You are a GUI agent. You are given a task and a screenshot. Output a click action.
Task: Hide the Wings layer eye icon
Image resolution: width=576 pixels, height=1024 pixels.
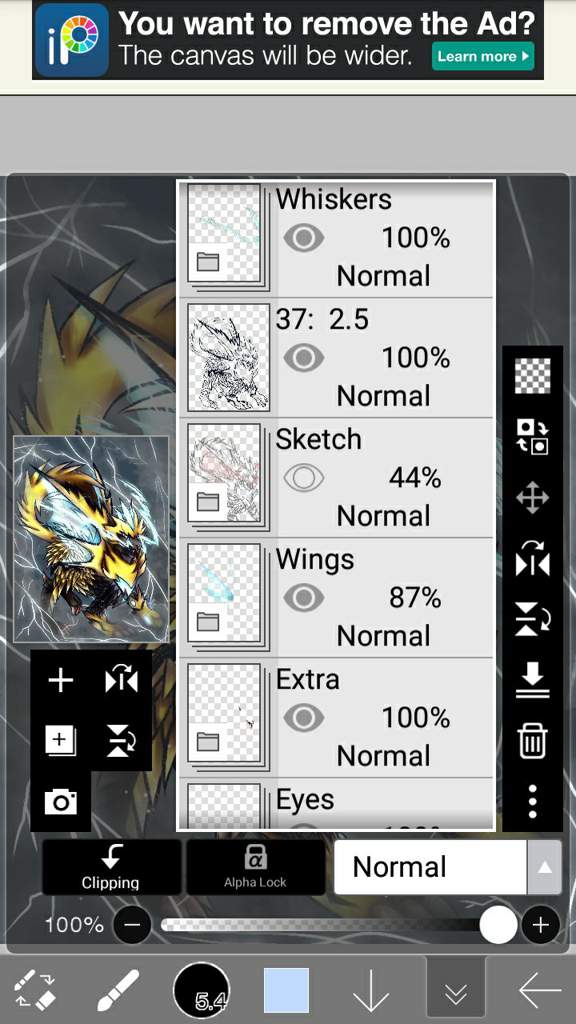pos(304,598)
